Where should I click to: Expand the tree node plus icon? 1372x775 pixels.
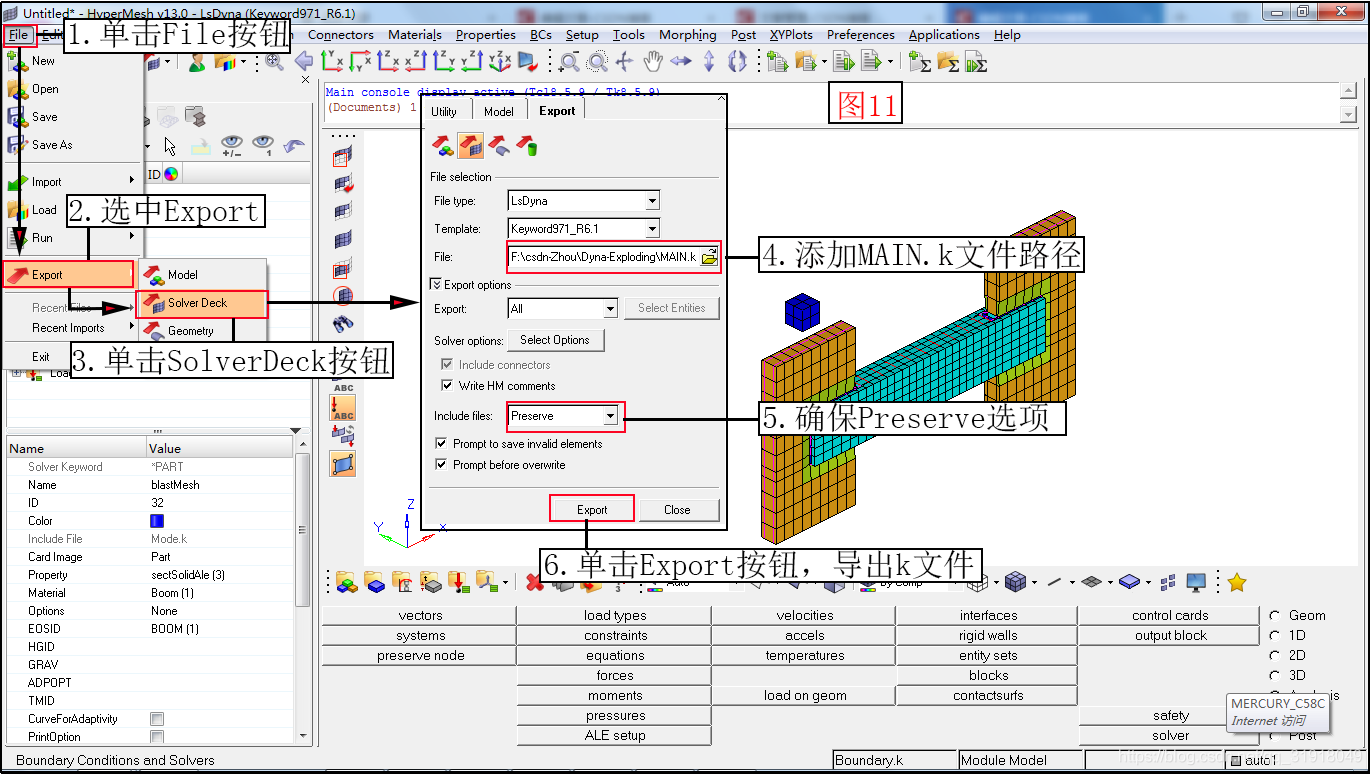(16, 373)
